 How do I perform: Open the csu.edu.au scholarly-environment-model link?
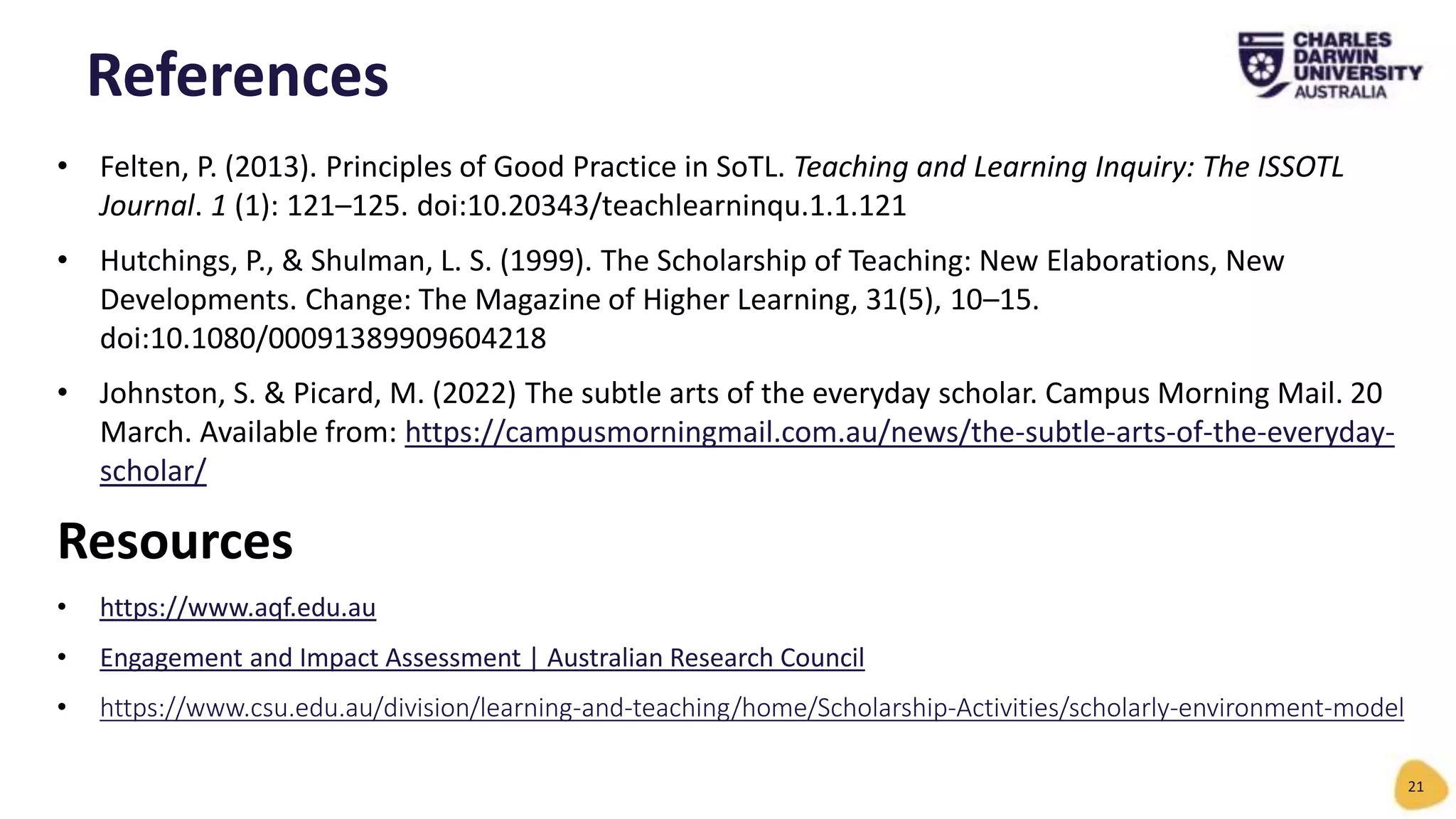(x=751, y=708)
